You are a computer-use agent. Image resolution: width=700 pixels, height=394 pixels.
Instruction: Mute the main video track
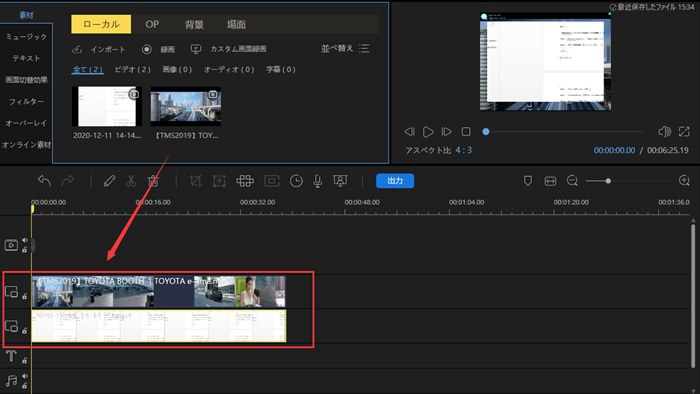[25, 240]
